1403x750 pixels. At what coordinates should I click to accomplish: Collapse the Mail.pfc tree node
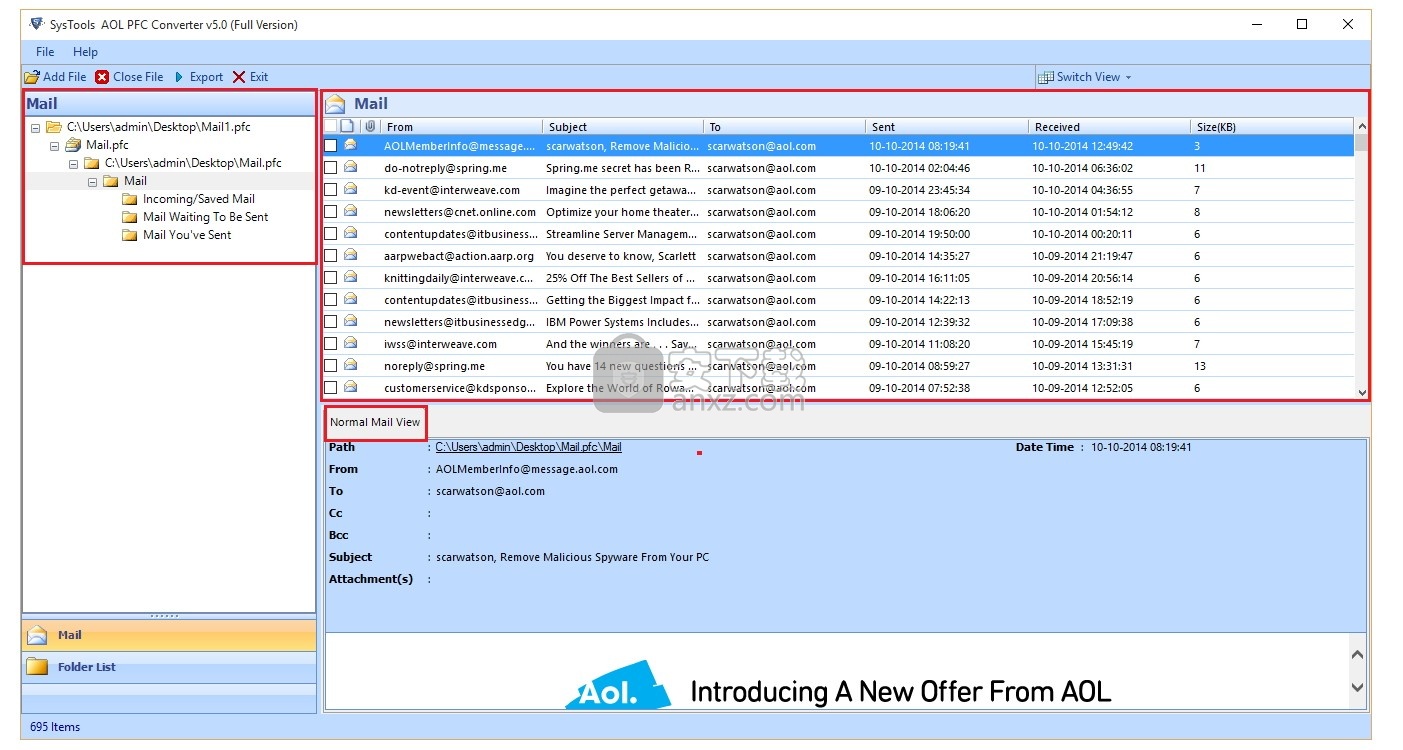point(55,146)
